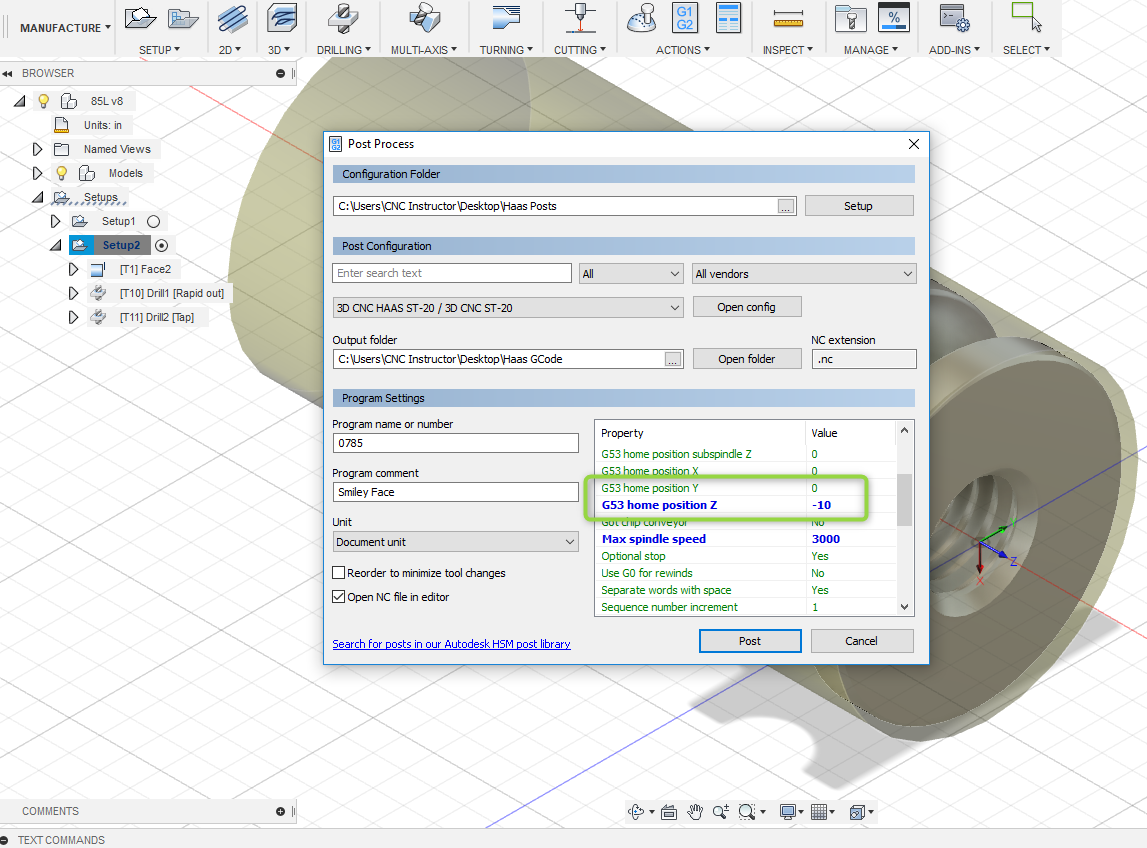Click the Program comment input field
Screen dimensions: 1147x848
[x=455, y=492]
